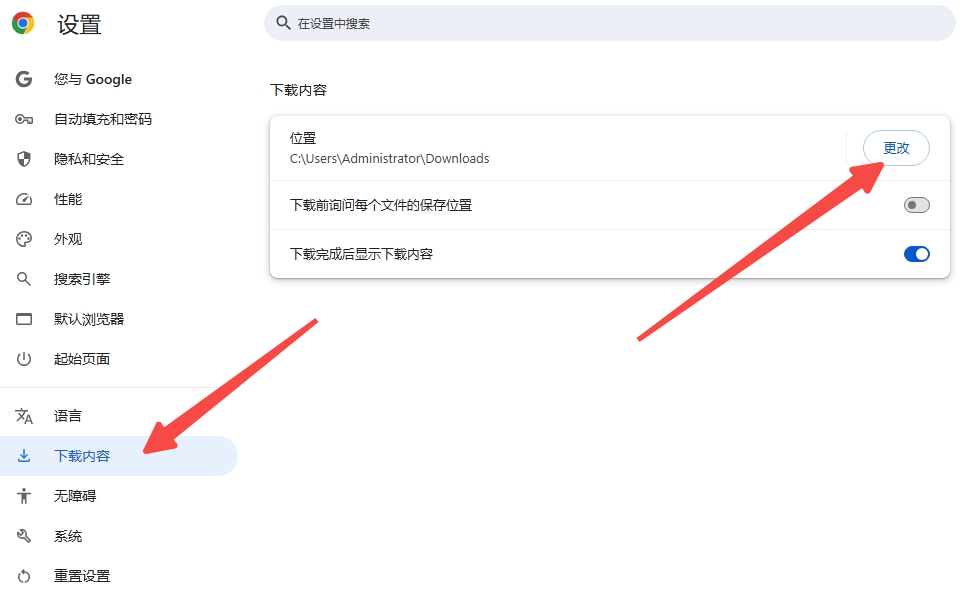Click the magnifier icon in the search box
This screenshot has width=961, height=596.
[283, 23]
